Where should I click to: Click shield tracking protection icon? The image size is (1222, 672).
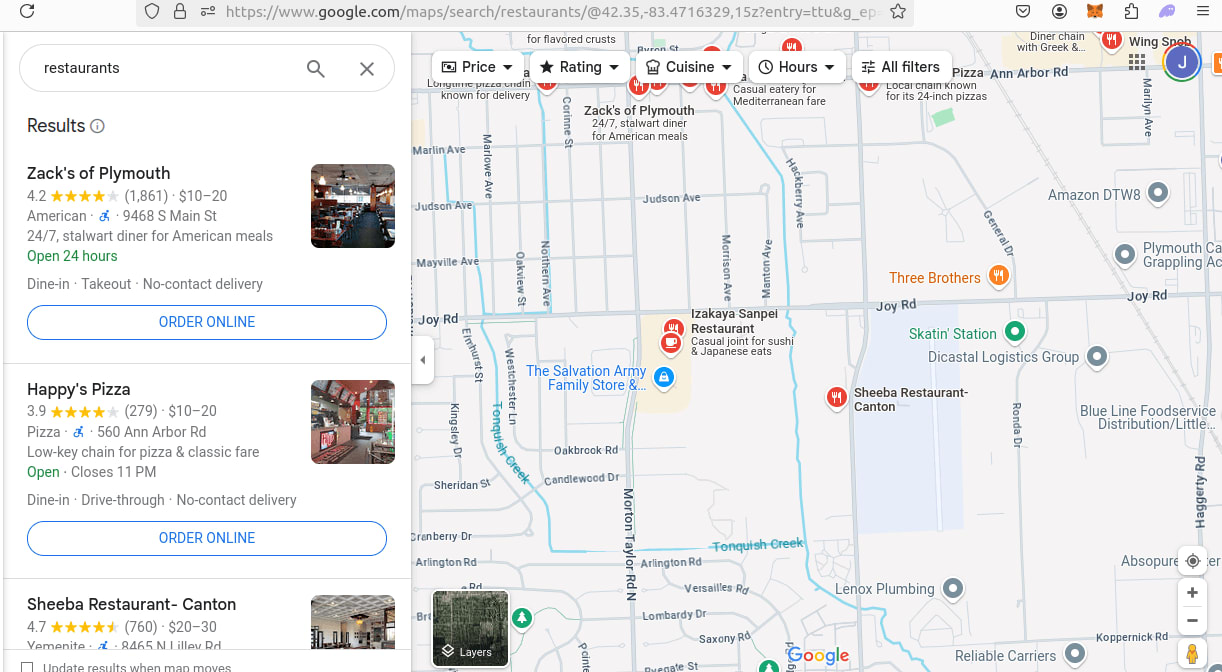tap(152, 11)
